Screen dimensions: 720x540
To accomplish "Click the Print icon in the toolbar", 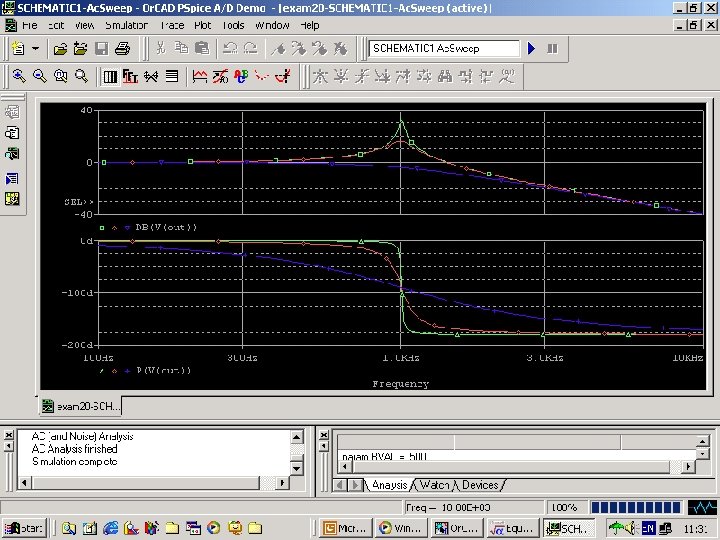I will pyautogui.click(x=121, y=48).
